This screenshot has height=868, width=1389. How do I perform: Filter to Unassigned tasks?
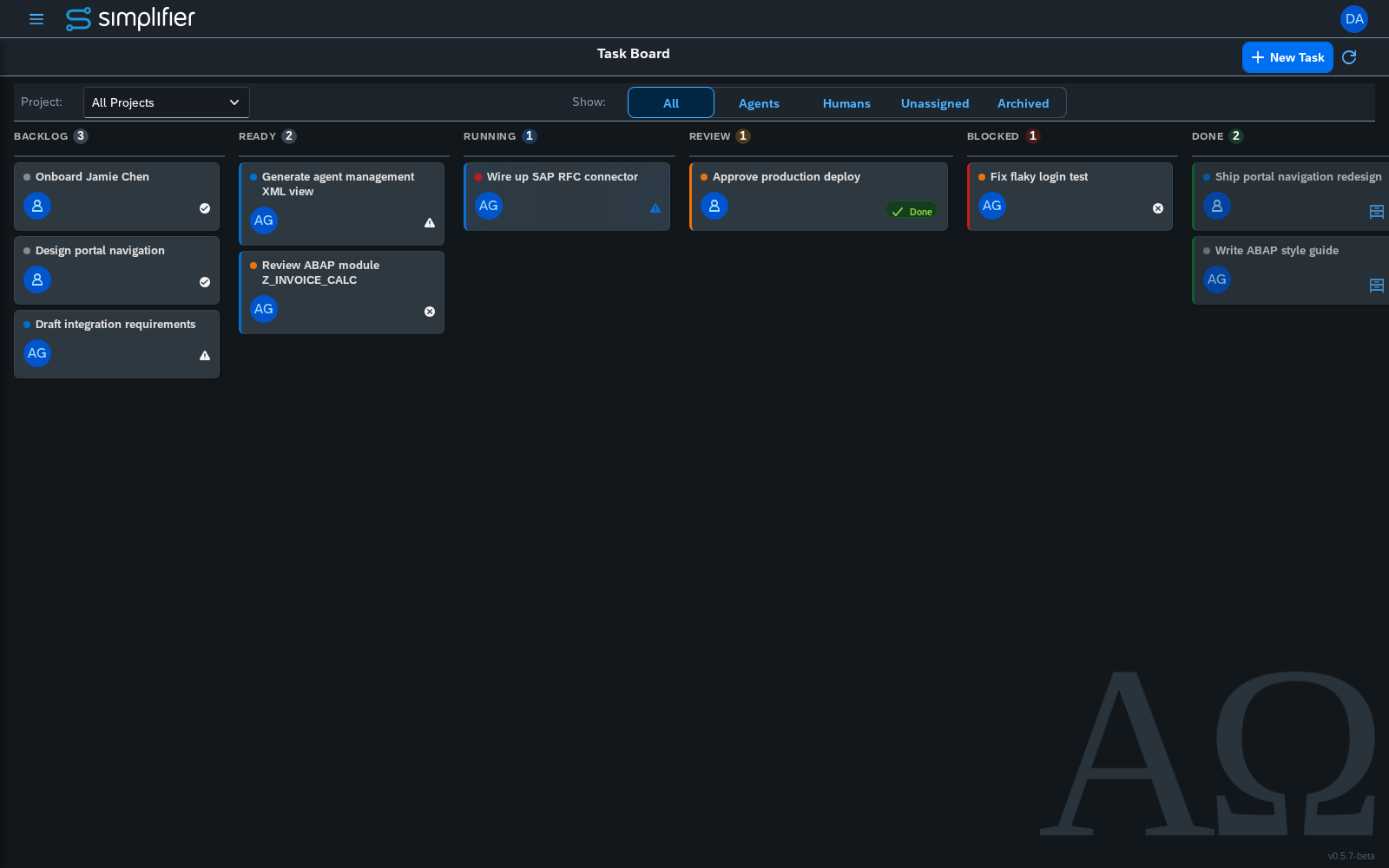tap(935, 103)
